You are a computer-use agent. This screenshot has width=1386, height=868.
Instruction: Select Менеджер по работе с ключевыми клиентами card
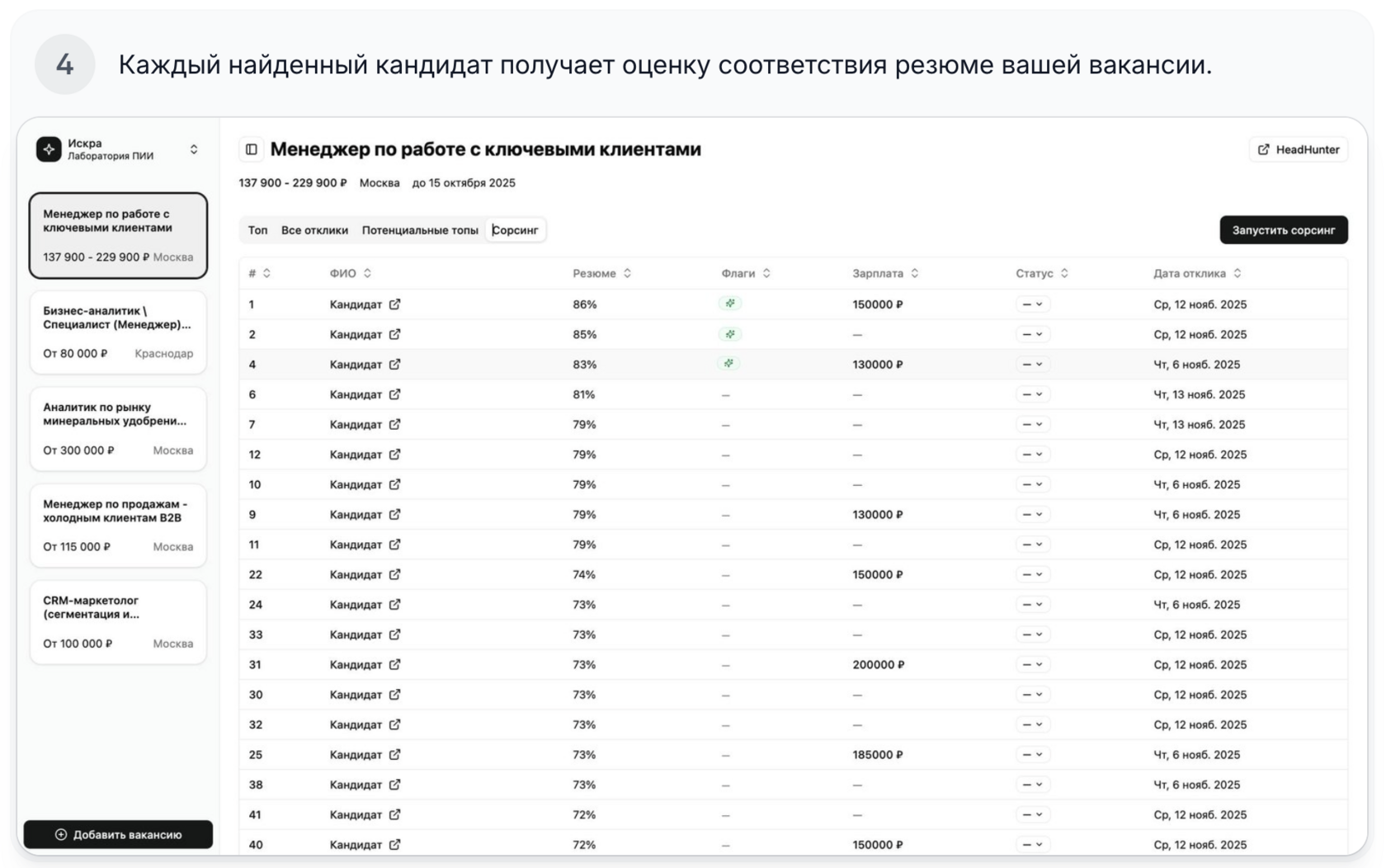118,235
